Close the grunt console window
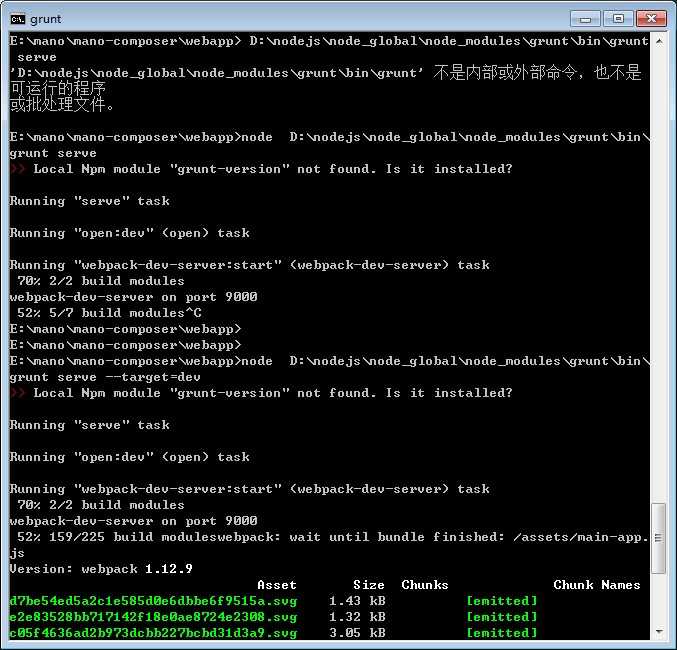677x650 pixels. [651, 19]
